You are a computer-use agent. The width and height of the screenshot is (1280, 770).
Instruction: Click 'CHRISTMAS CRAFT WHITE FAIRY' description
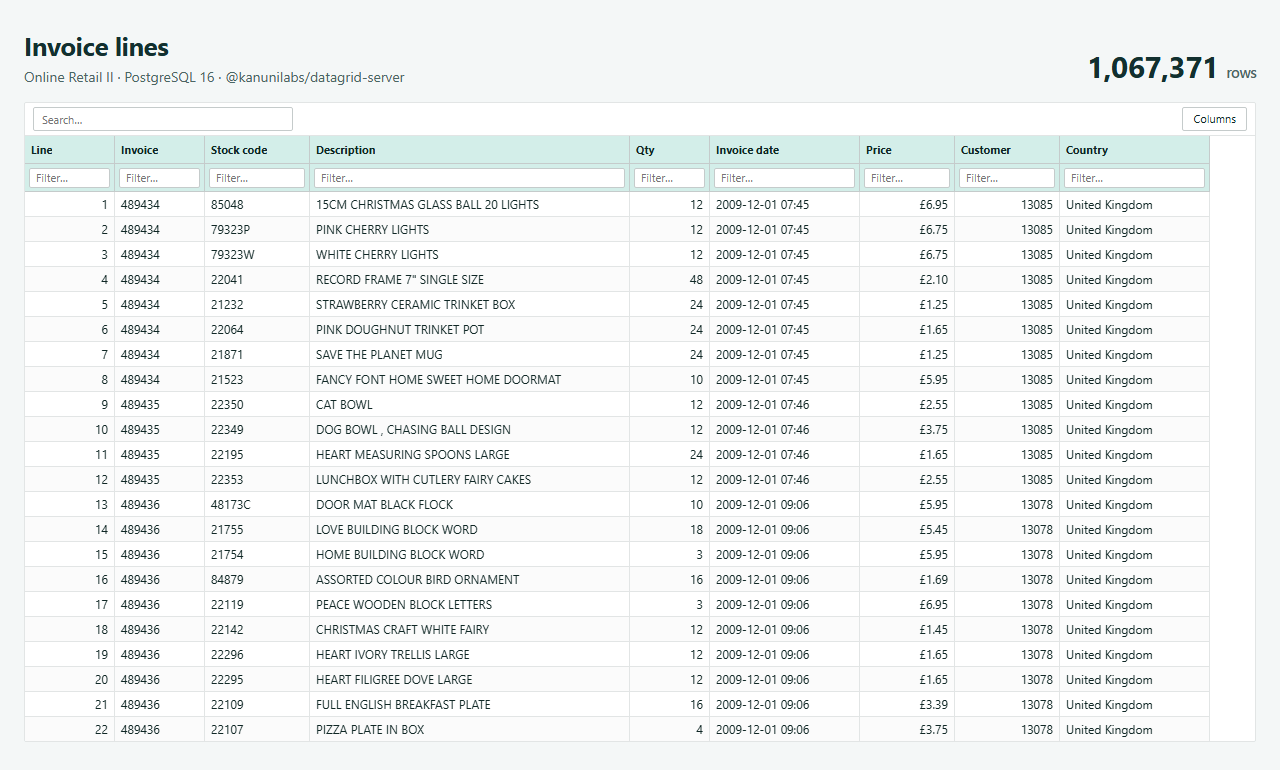(470, 630)
